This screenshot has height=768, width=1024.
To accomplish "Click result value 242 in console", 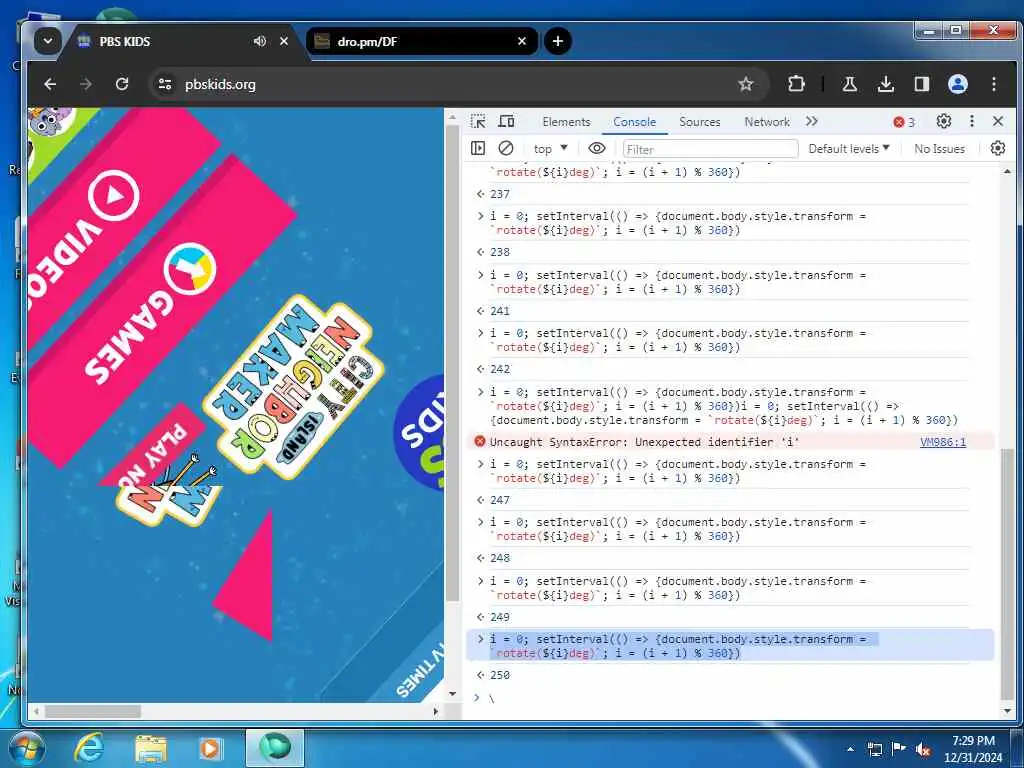I will (500, 369).
